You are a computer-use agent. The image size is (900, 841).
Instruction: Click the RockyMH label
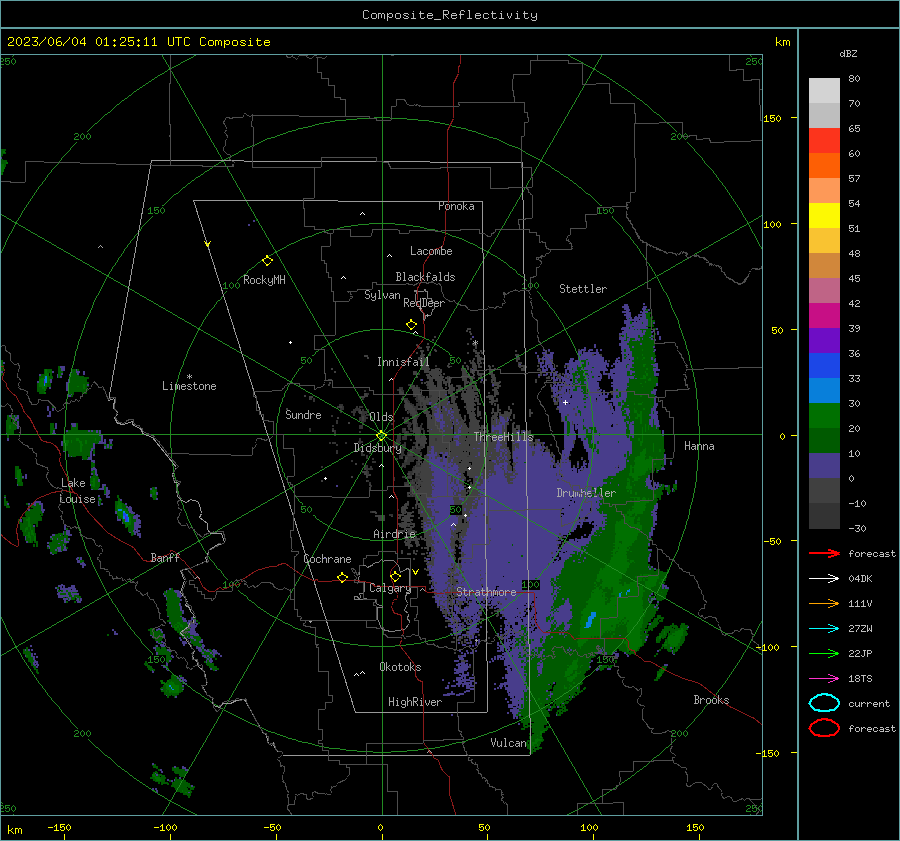pyautogui.click(x=264, y=280)
